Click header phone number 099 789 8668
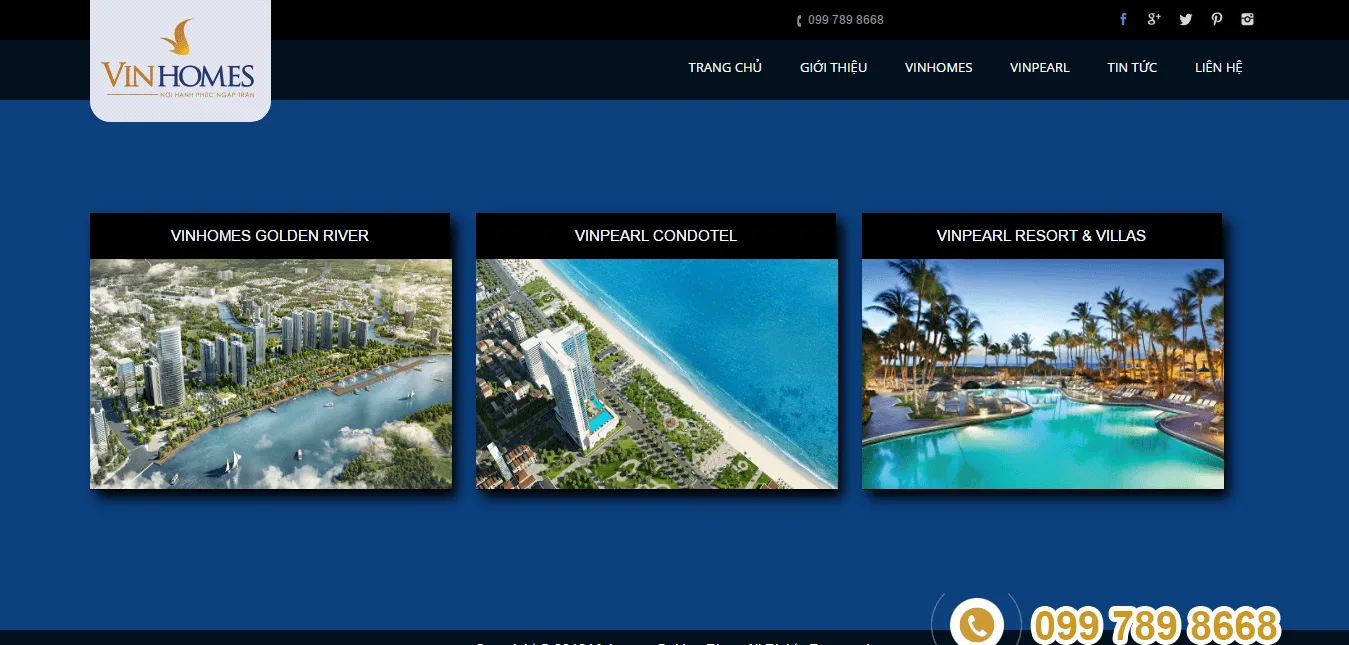 pyautogui.click(x=845, y=20)
